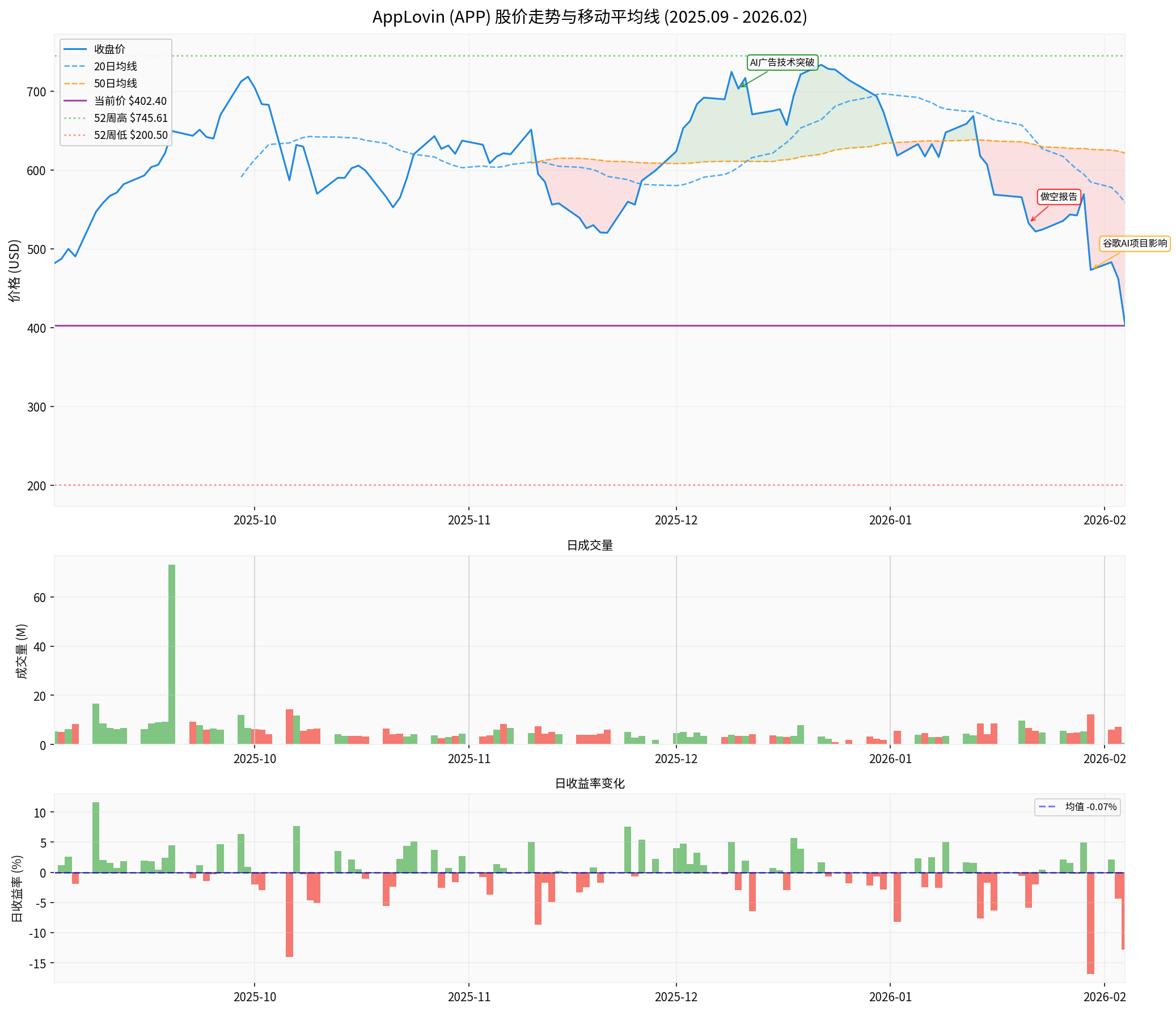Screen dimensions: 1176x1012
Task: Click the tallest green bar in the return chart
Action: click(x=96, y=837)
